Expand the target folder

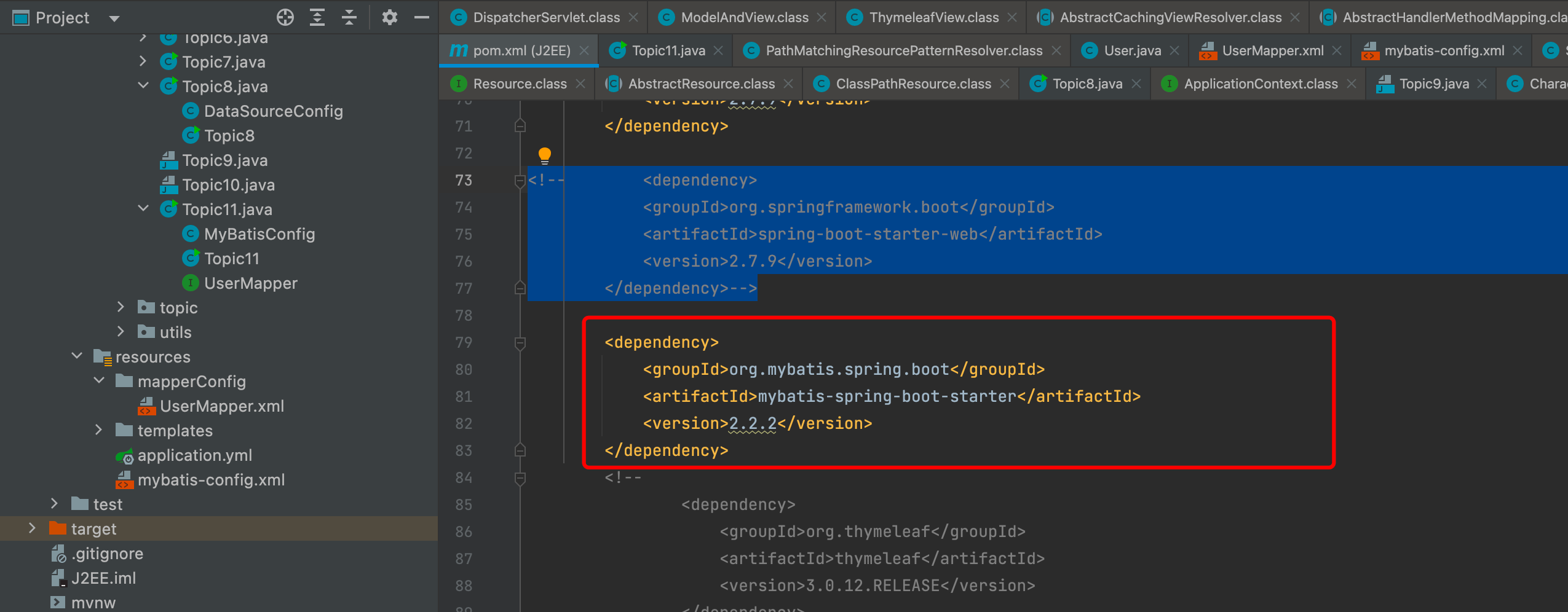32,528
